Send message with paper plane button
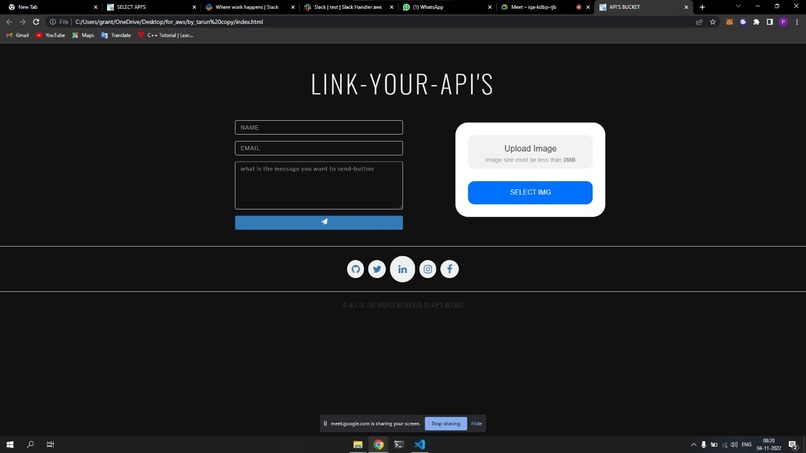806x453 pixels. [319, 222]
